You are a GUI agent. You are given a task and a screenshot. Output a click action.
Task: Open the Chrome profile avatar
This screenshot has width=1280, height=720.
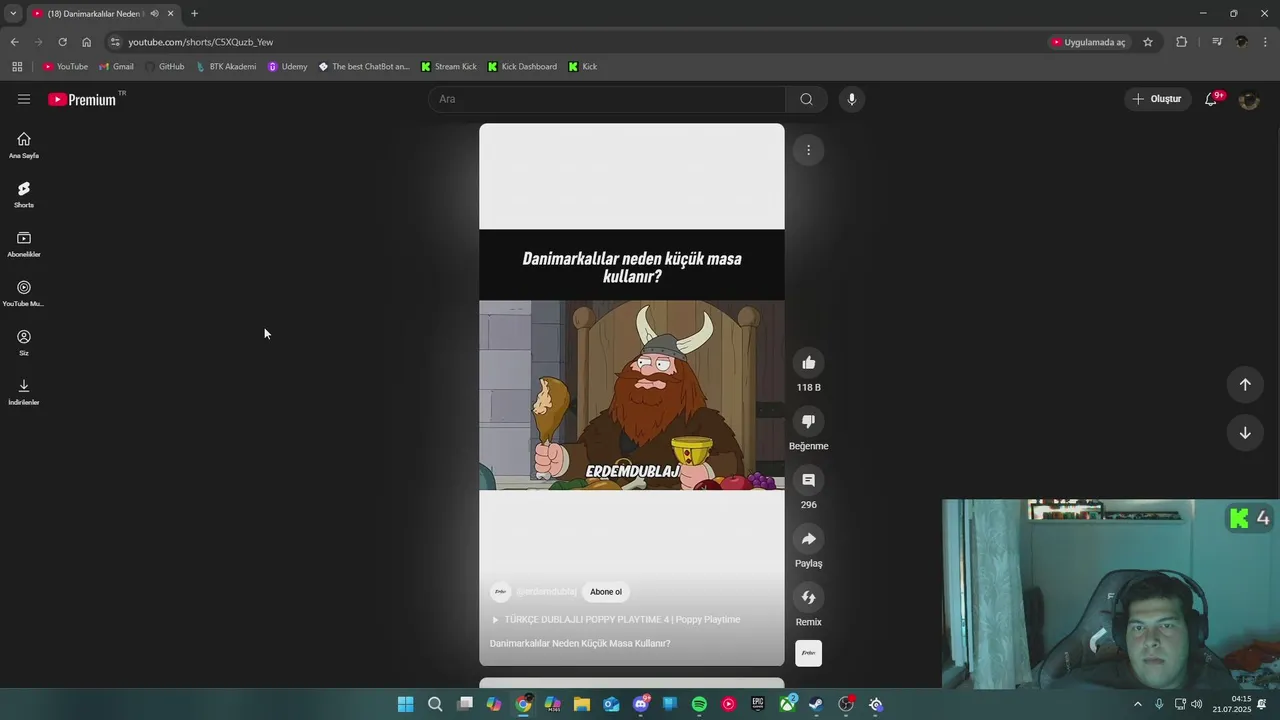coord(1241,42)
